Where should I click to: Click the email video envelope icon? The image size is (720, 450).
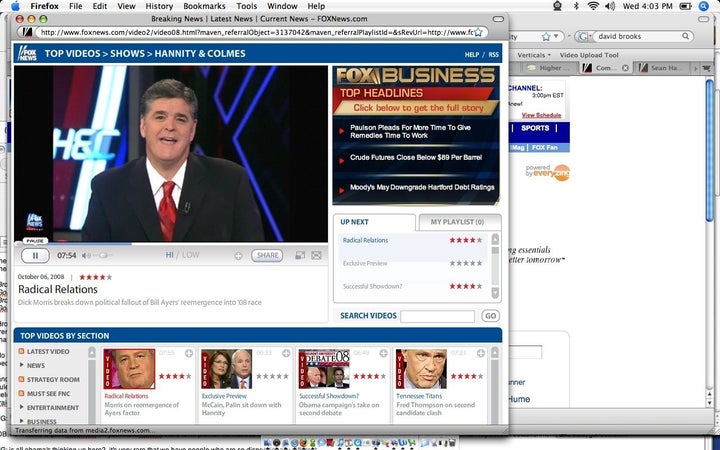(x=316, y=255)
